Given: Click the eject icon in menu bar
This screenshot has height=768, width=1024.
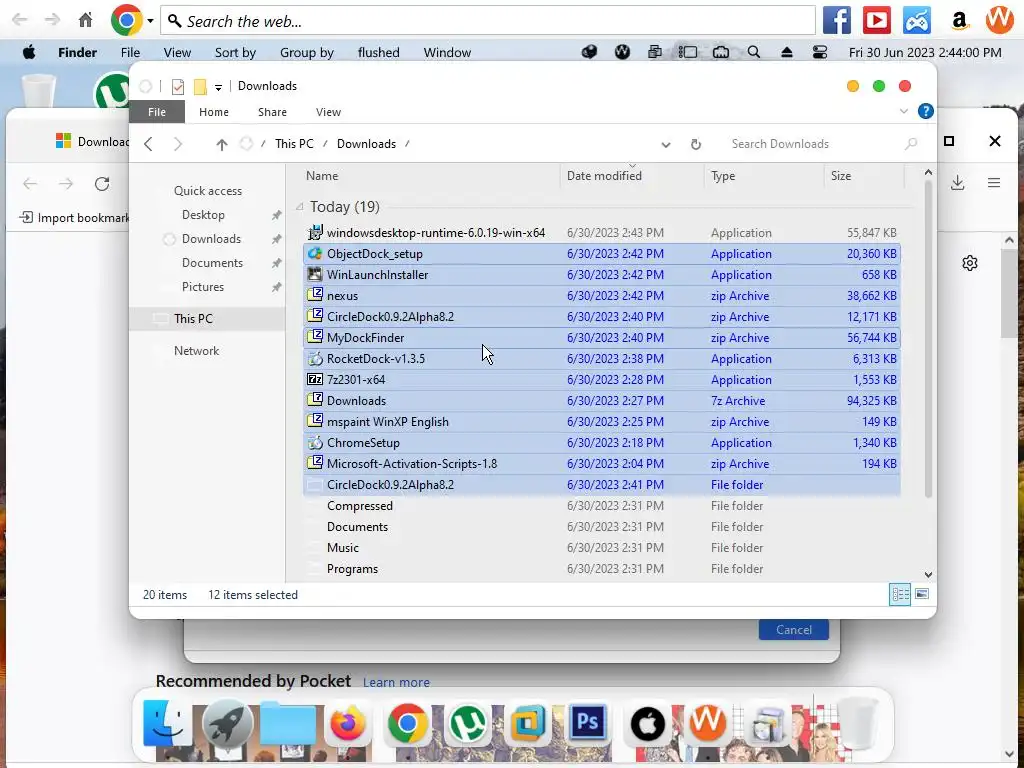Looking at the screenshot, I should (786, 52).
